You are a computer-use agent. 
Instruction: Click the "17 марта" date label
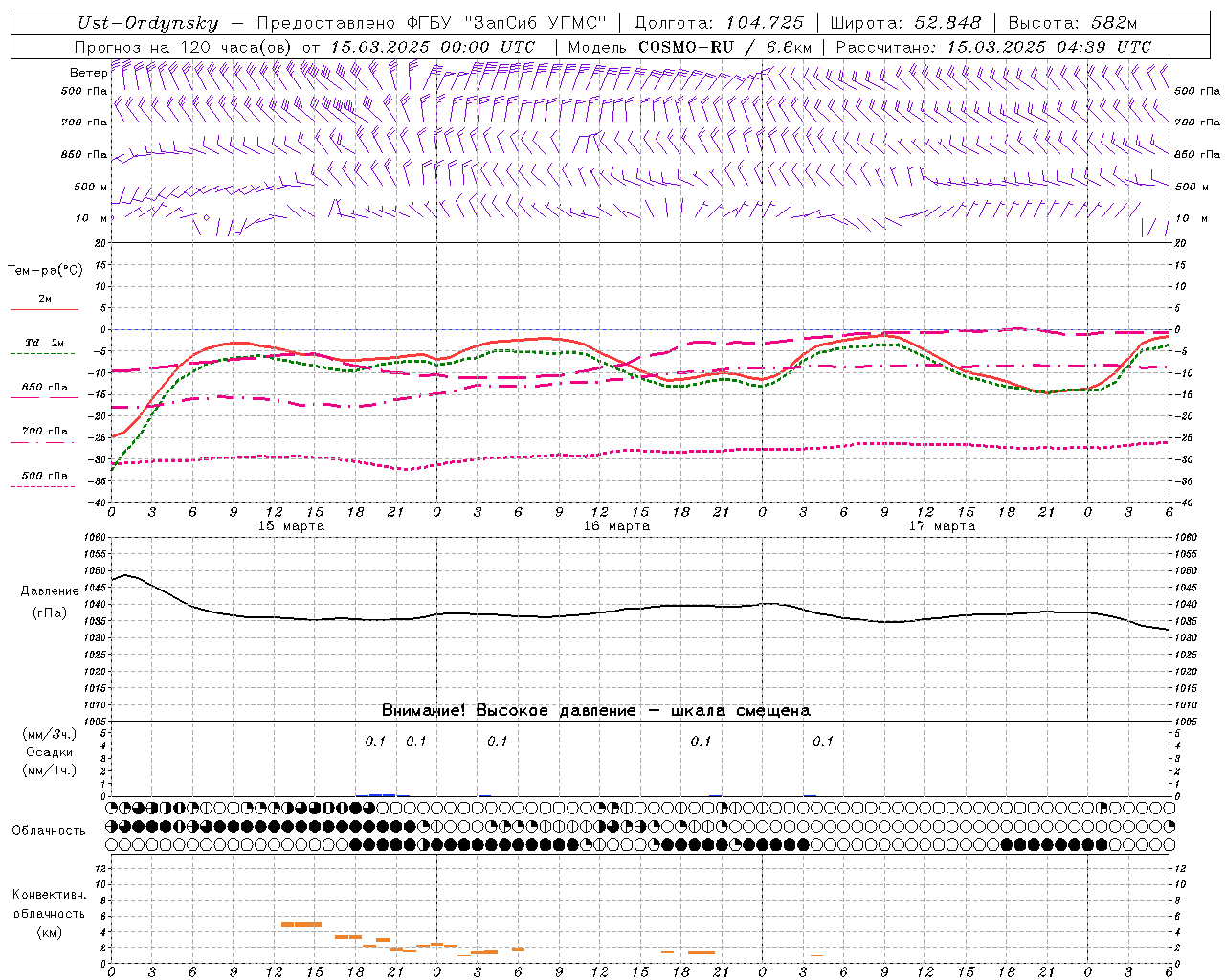(x=943, y=526)
